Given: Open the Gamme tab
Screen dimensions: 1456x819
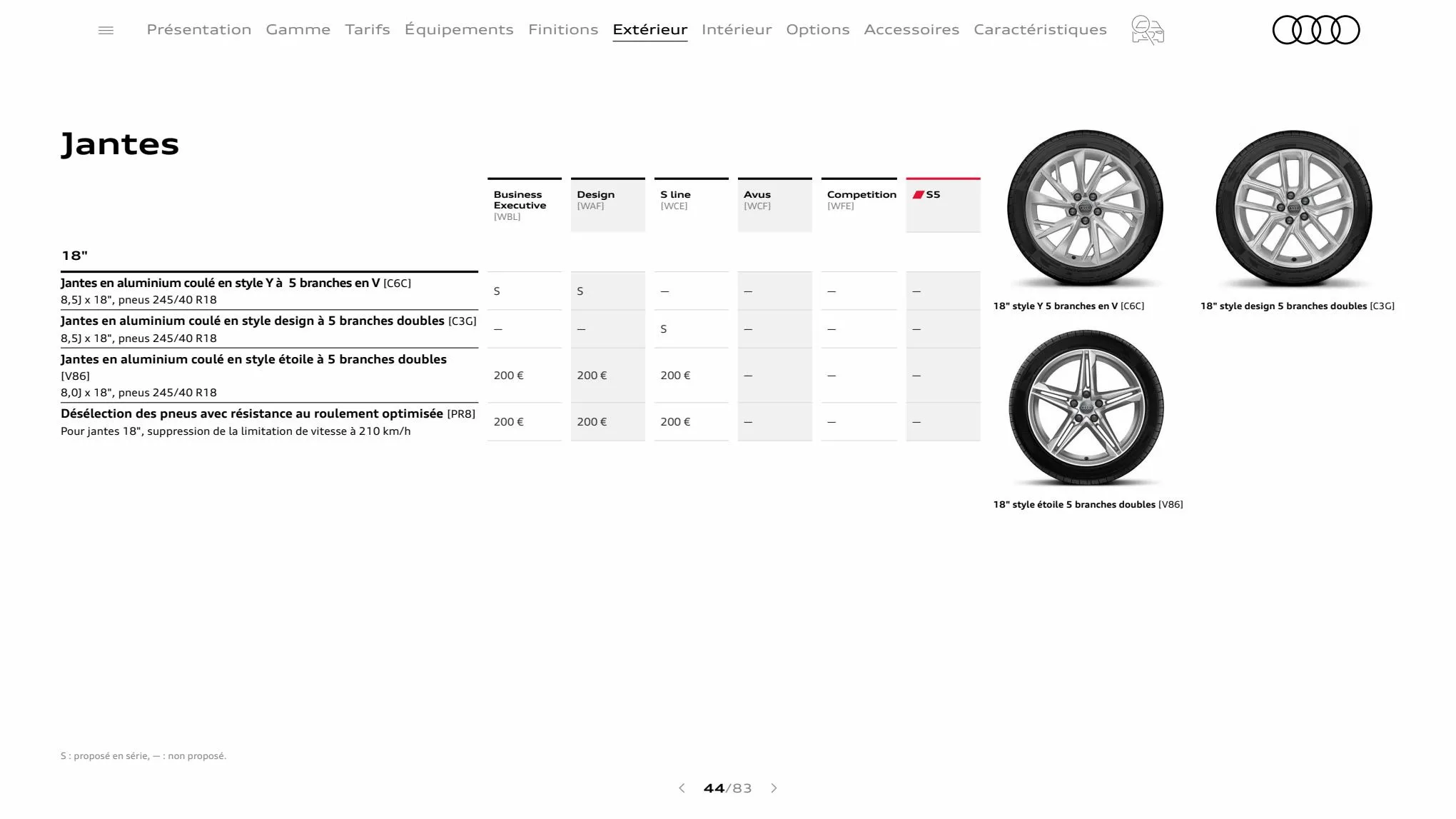Looking at the screenshot, I should click(298, 29).
